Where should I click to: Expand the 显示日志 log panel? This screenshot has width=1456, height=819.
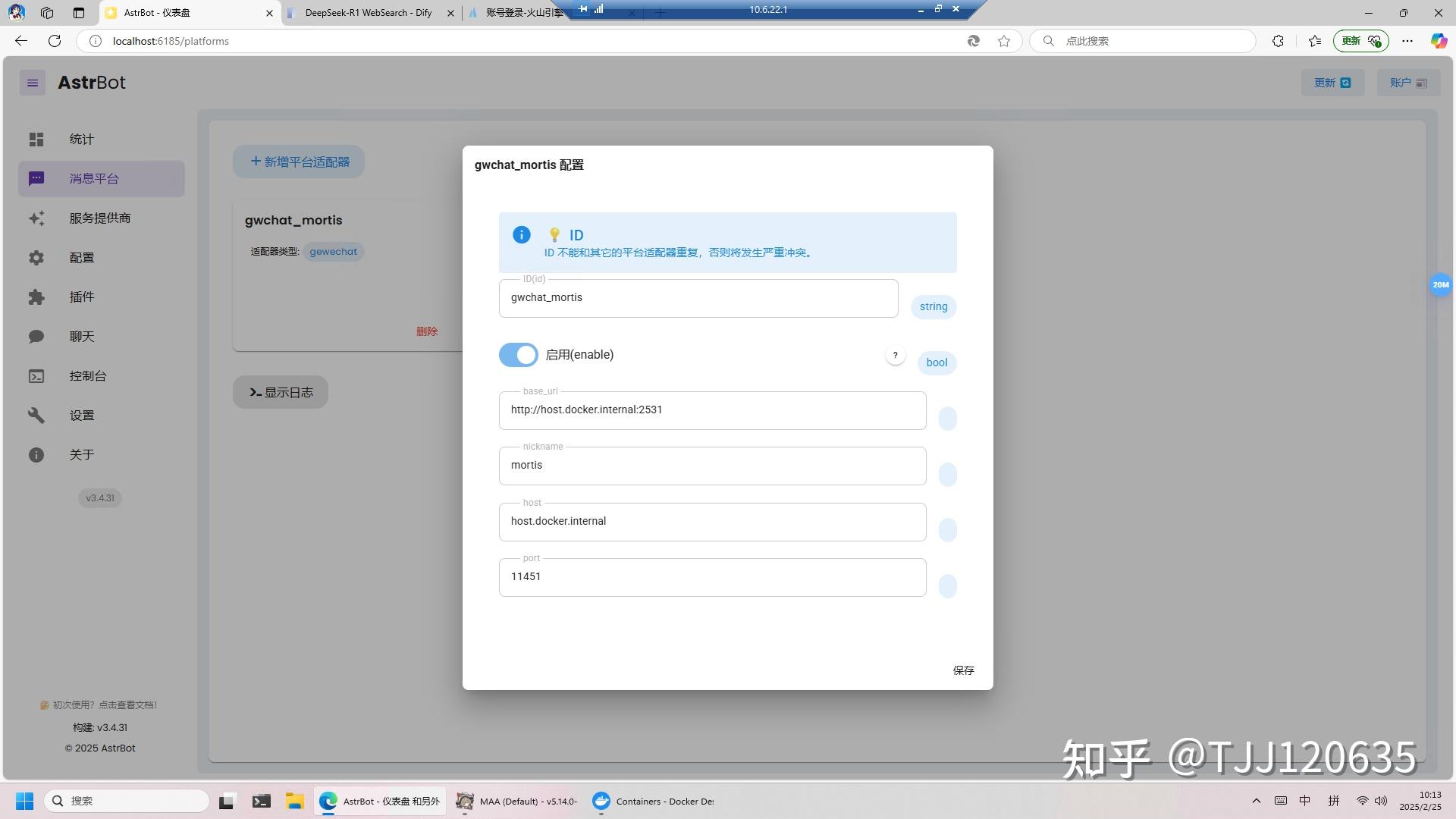[280, 392]
